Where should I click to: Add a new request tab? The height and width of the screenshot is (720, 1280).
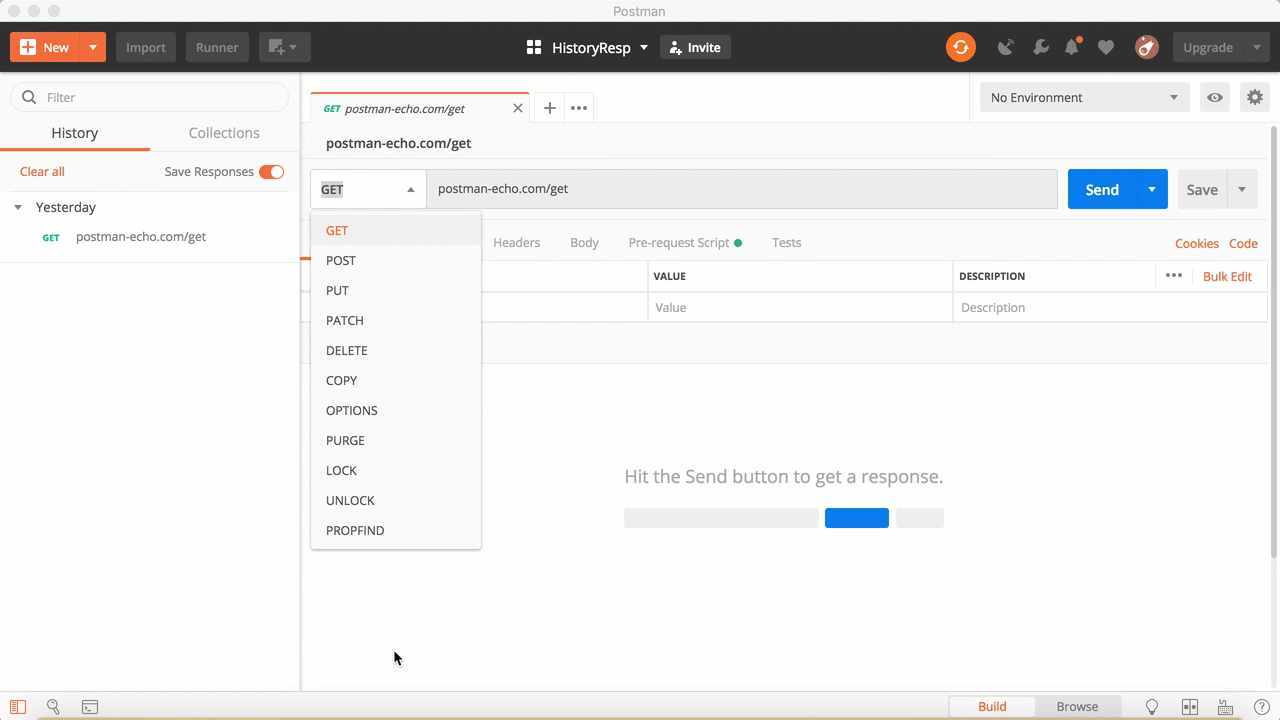click(x=549, y=108)
